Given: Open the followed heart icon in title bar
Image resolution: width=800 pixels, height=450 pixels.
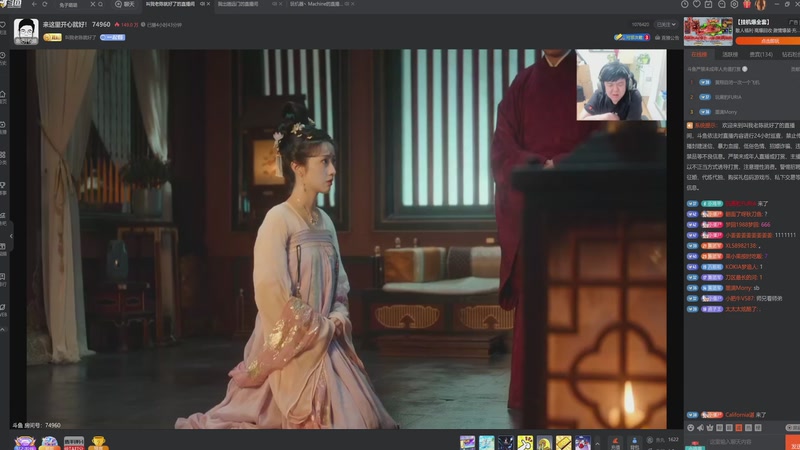Looking at the screenshot, I should [697, 4].
